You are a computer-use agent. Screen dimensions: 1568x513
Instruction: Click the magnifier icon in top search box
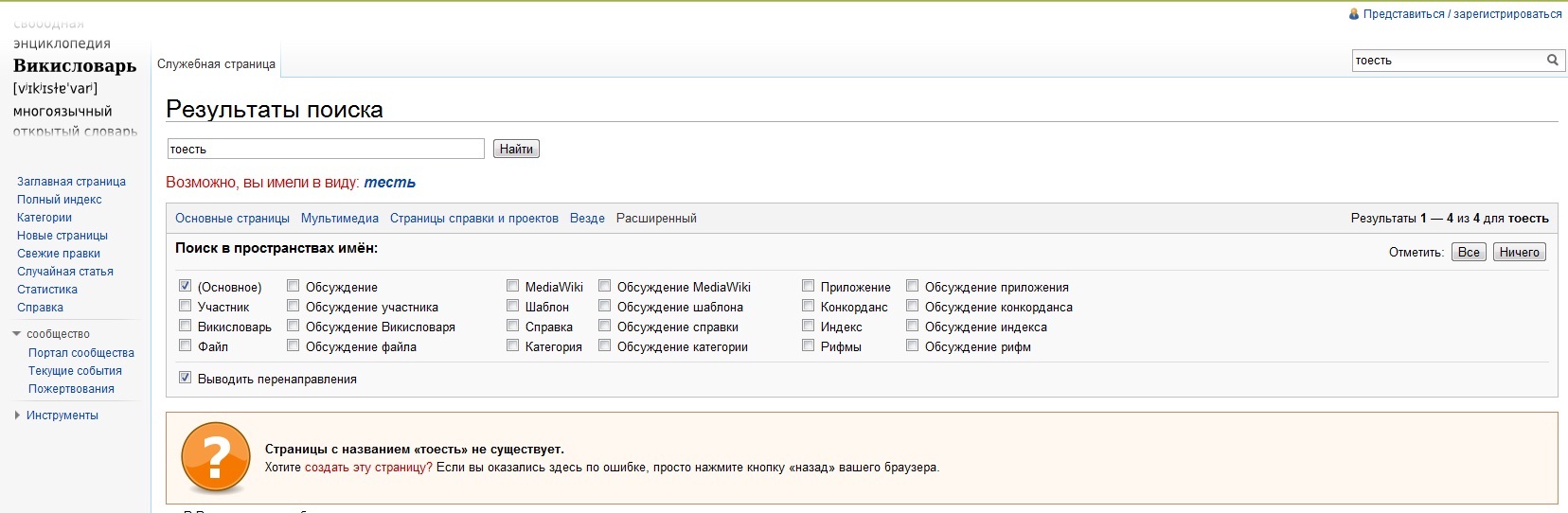click(x=1552, y=61)
